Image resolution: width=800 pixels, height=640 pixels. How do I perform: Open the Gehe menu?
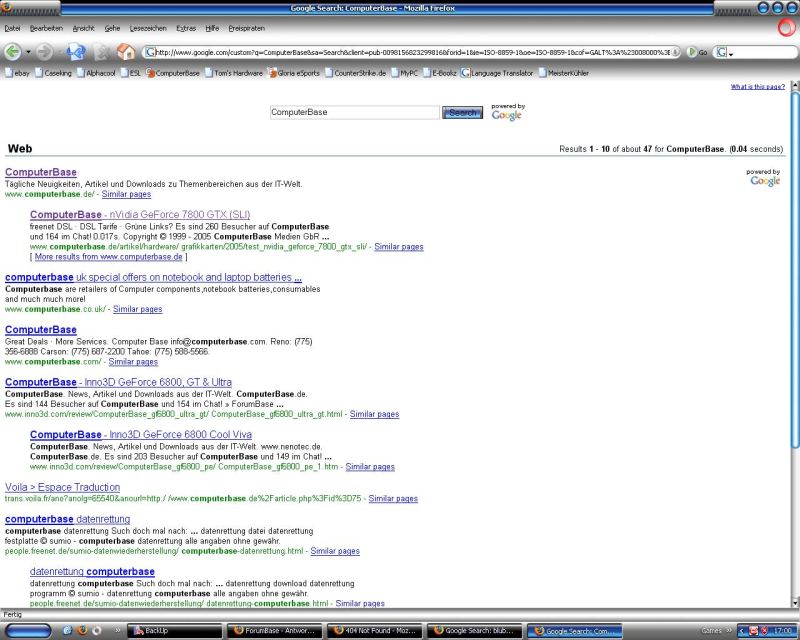click(x=112, y=29)
